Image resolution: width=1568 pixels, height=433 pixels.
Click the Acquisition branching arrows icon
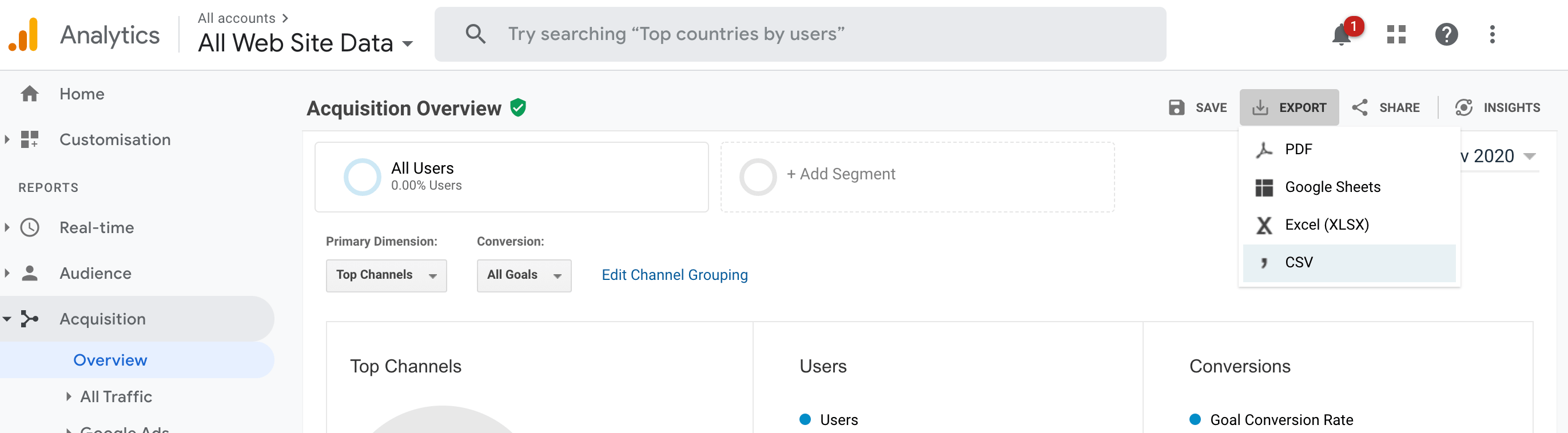tap(29, 319)
